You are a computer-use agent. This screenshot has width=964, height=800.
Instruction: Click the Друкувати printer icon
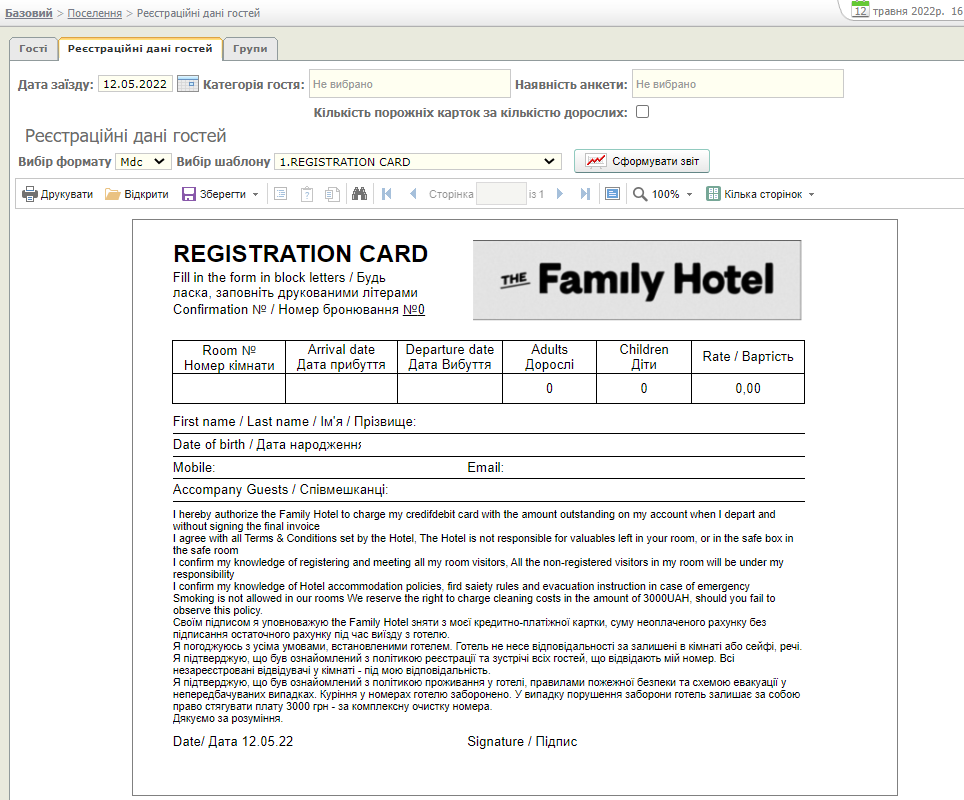point(30,194)
